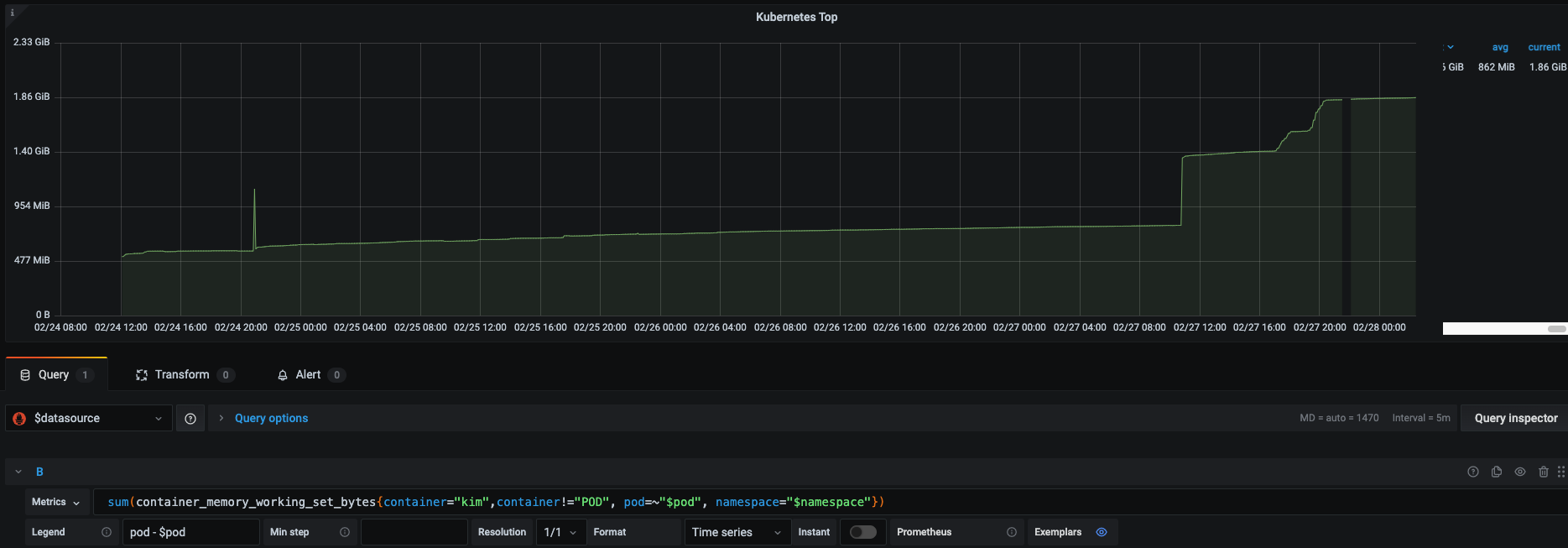The width and height of the screenshot is (1568, 548).
Task: Click the query help question-mark icon in row B
Action: [1472, 472]
